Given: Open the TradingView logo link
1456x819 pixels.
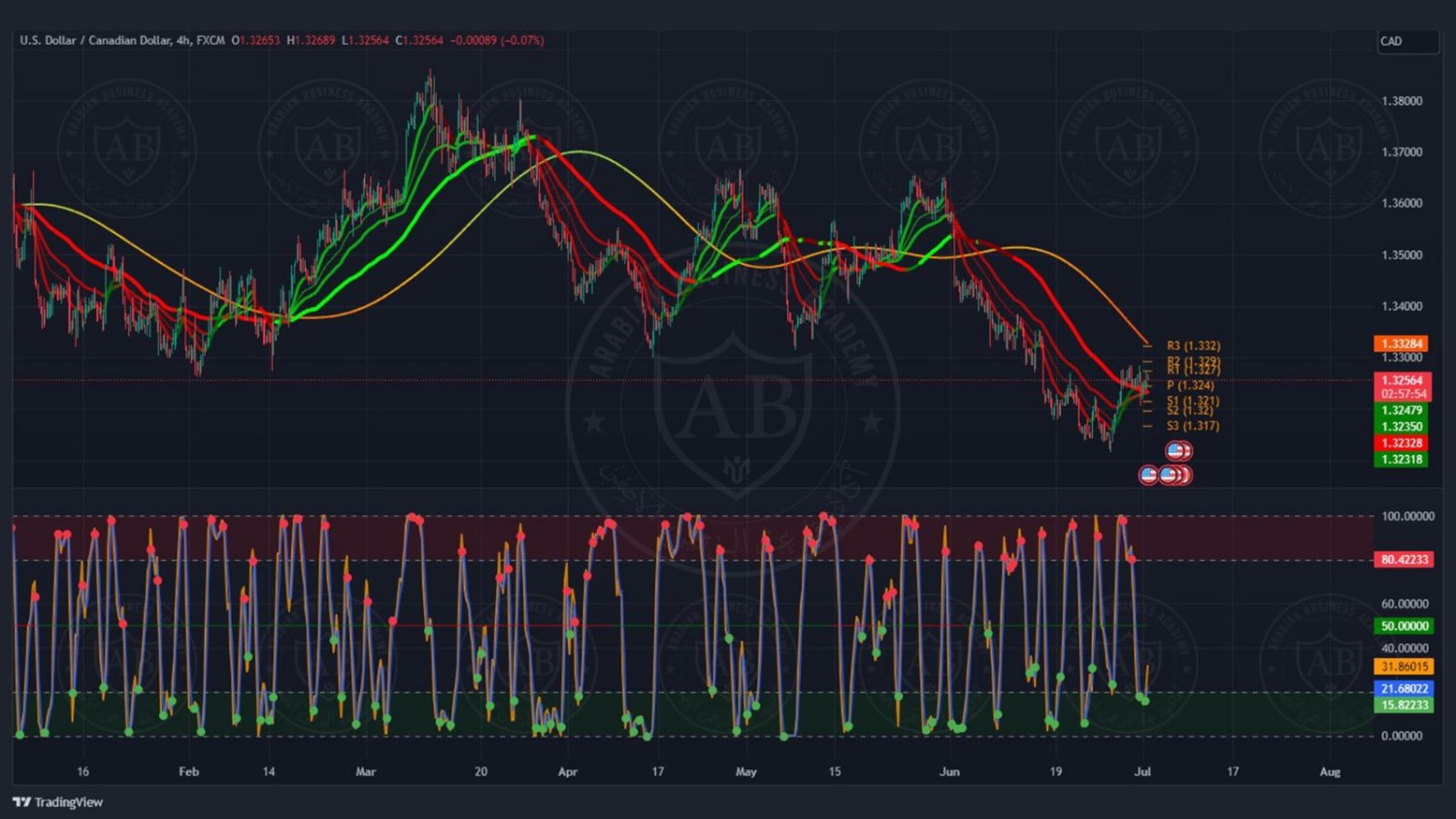Looking at the screenshot, I should (57, 802).
